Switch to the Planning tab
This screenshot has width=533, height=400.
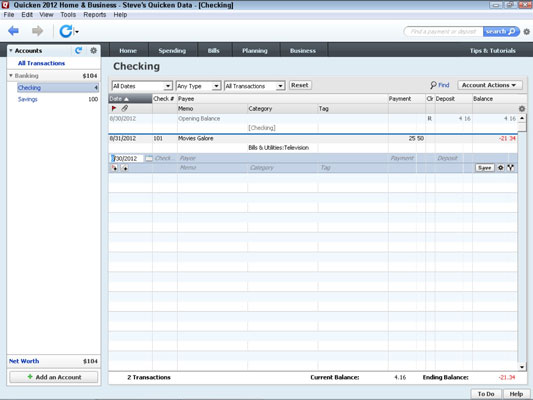coord(255,51)
